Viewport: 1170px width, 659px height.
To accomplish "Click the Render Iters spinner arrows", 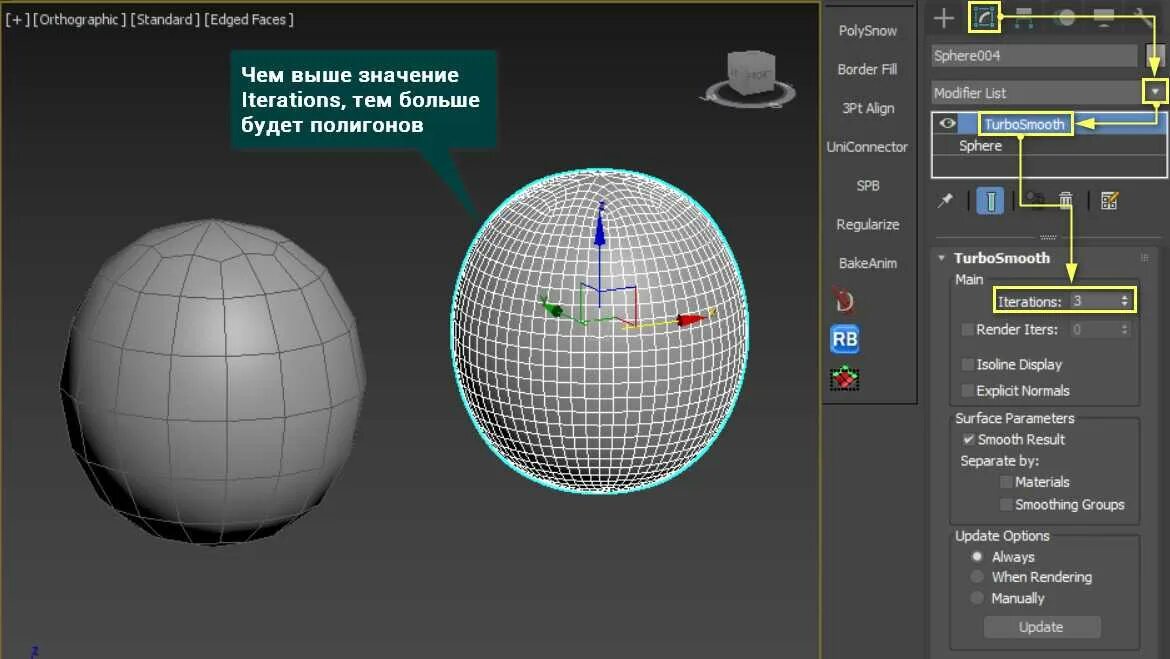I will pos(1124,329).
